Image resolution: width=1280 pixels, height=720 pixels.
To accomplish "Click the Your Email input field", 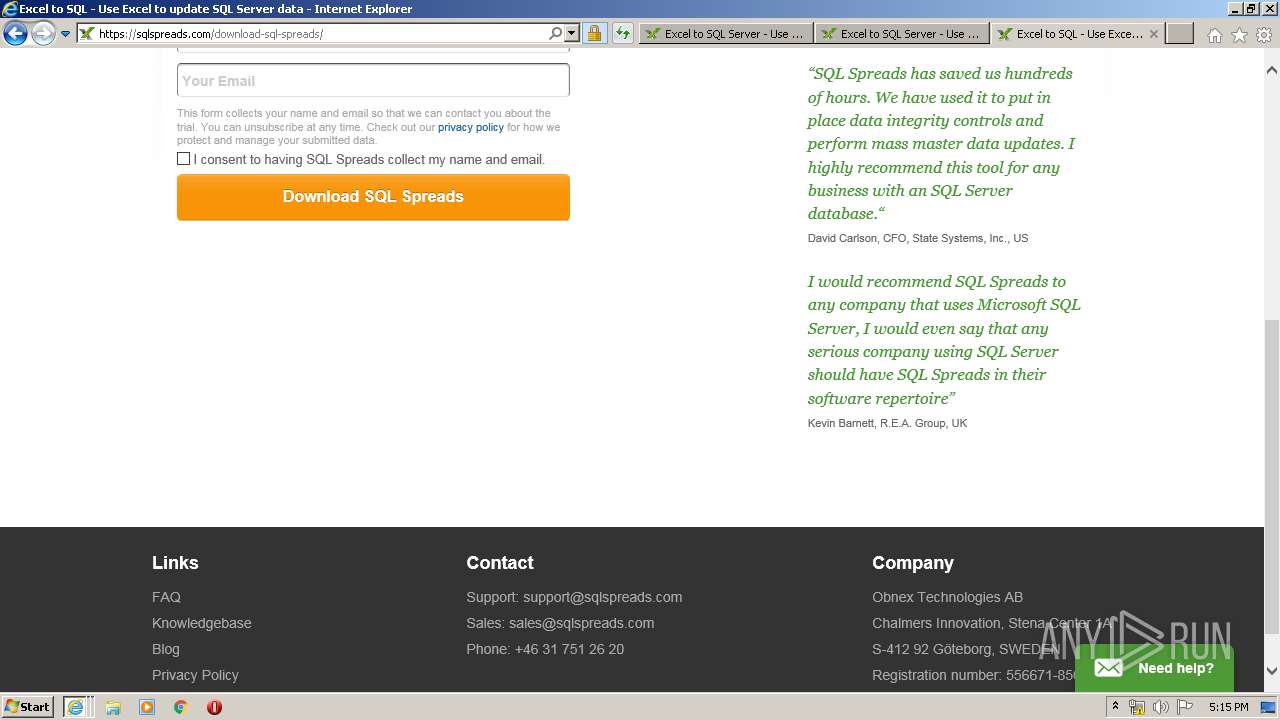I will click(373, 80).
